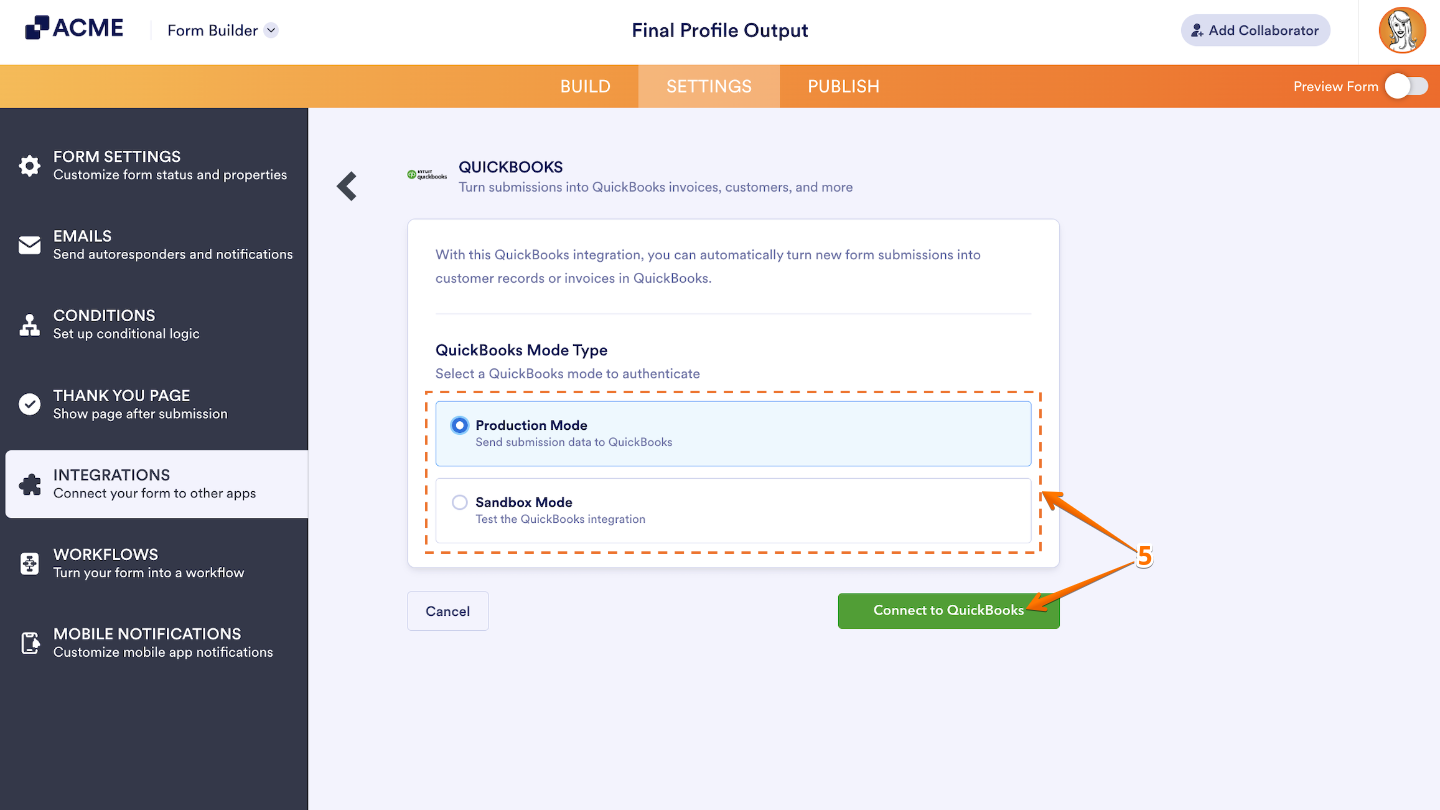The width and height of the screenshot is (1440, 810).
Task: Switch to the BUILD tab
Action: [585, 86]
